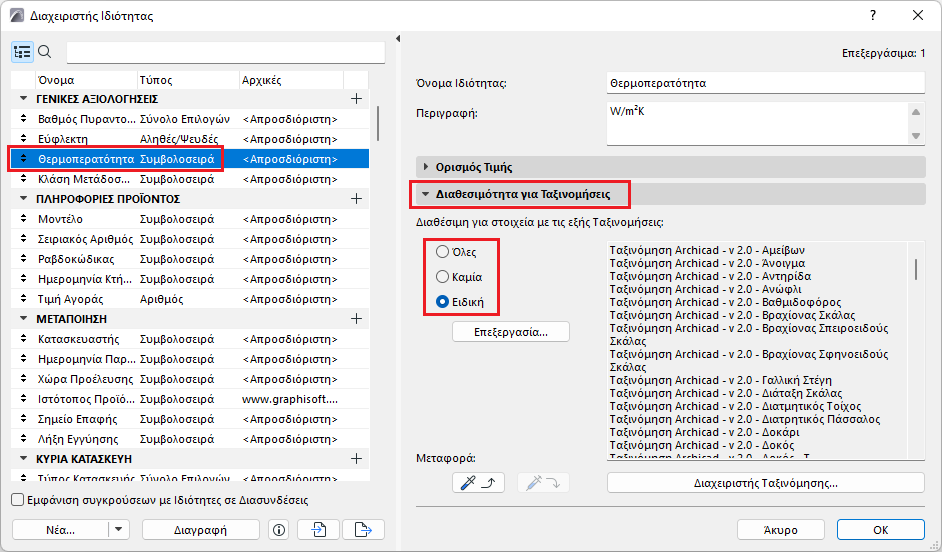Click the Περιγραφή text area
This screenshot has height=552, width=942.
tap(757, 124)
